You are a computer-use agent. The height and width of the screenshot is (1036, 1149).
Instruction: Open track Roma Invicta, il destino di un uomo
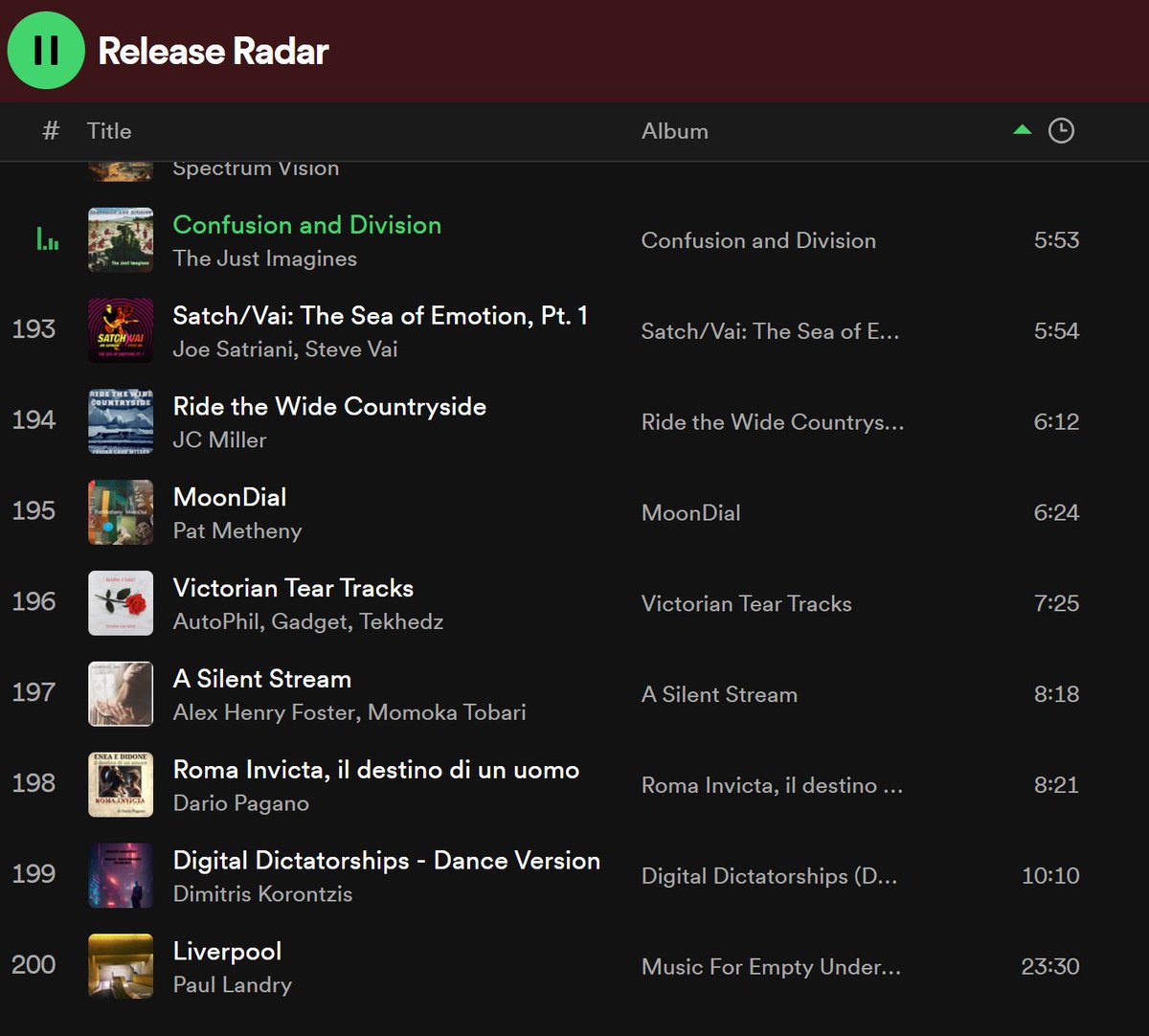[x=376, y=770]
